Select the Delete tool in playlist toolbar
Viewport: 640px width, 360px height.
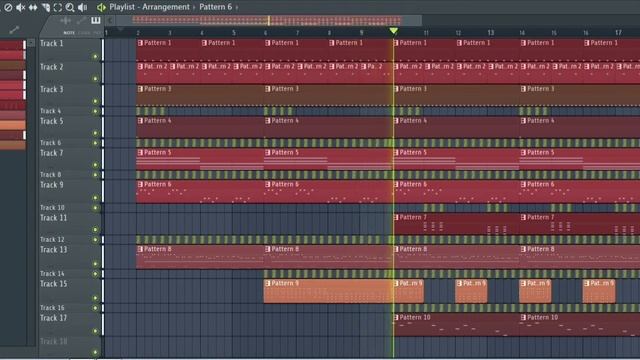click(x=8, y=7)
